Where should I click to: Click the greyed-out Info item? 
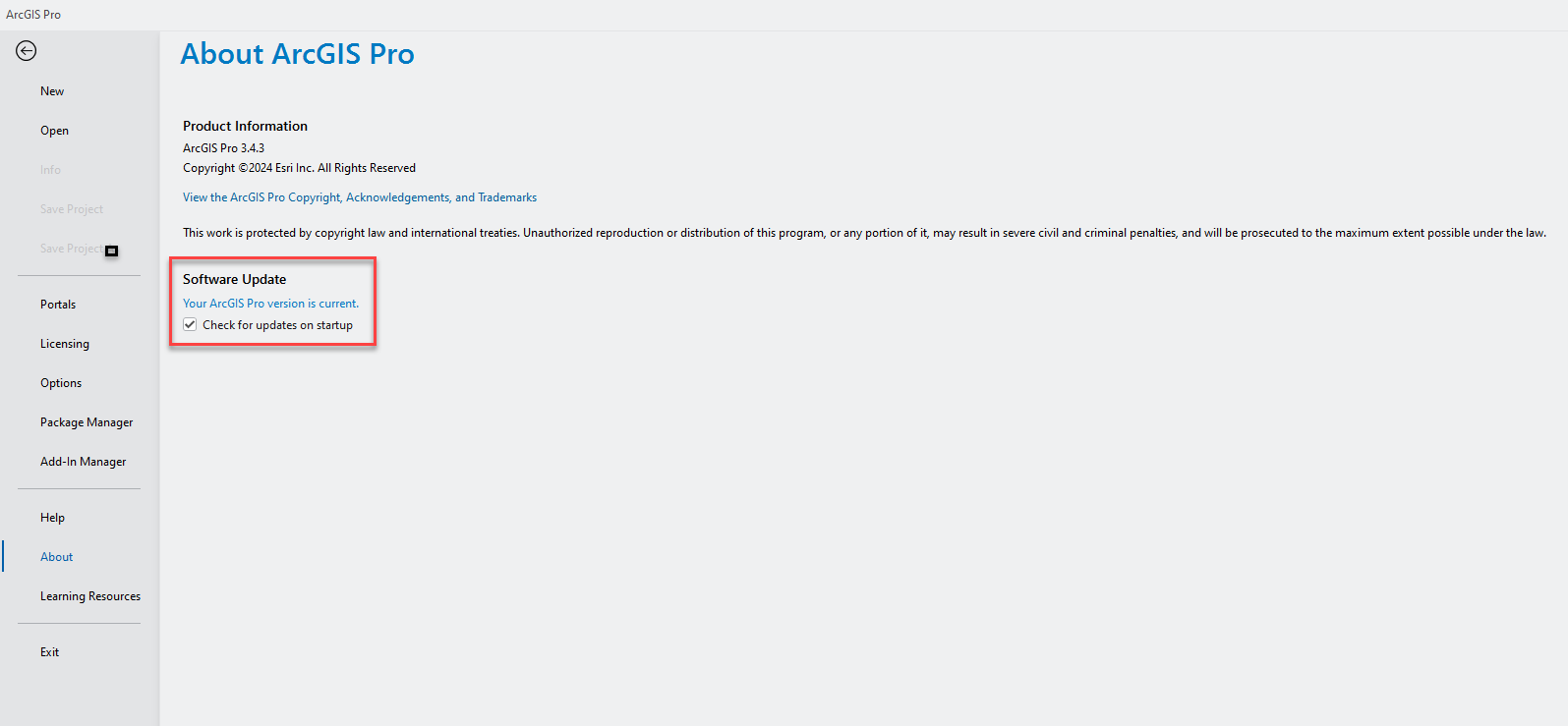50,170
